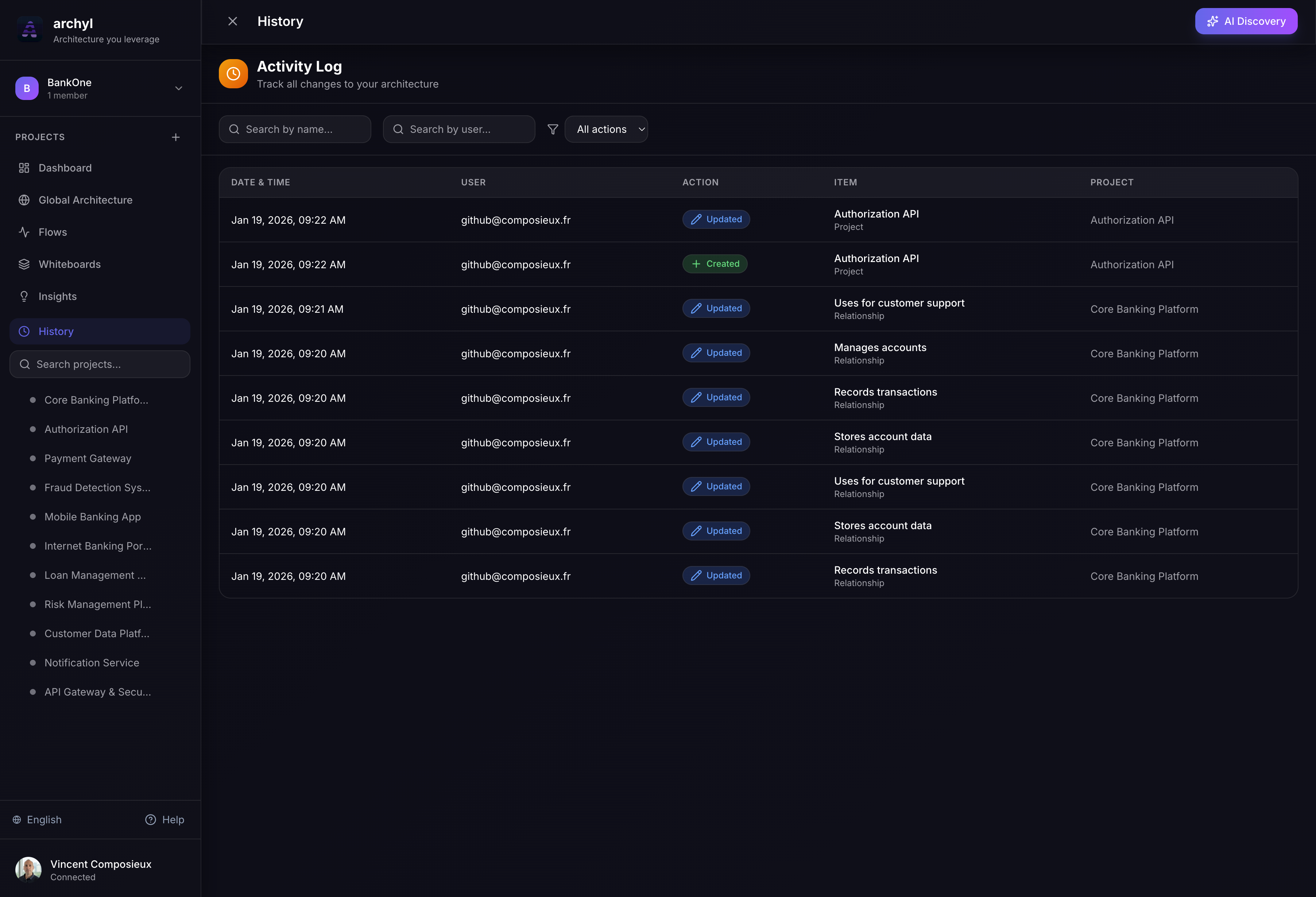The width and height of the screenshot is (1316, 897).
Task: Navigate to Flows section
Action: (52, 232)
